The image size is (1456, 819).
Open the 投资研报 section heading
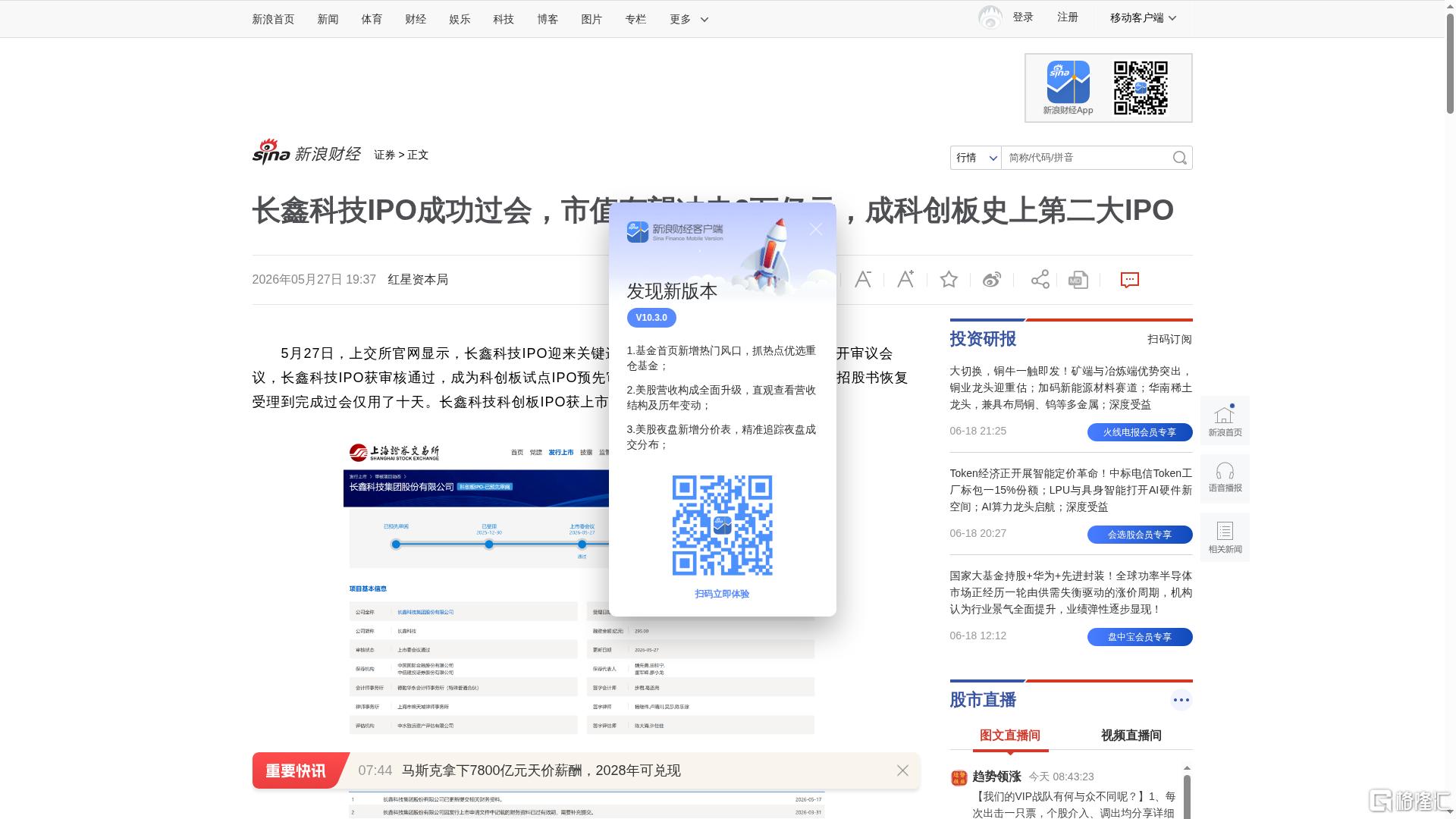coord(983,339)
